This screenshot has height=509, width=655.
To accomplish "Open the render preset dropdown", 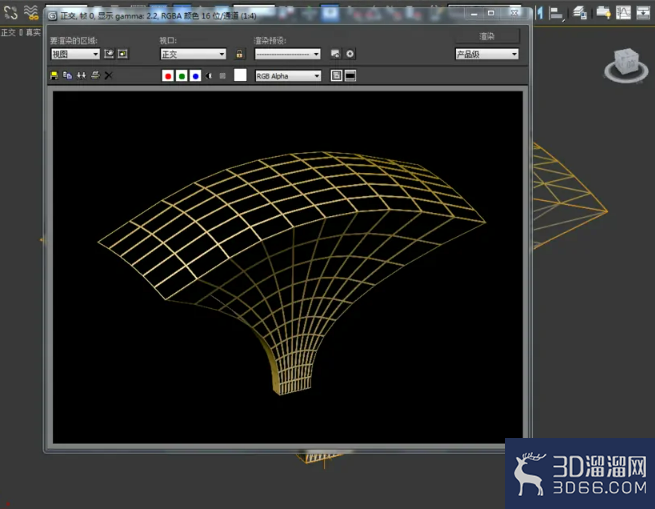I will tap(287, 54).
